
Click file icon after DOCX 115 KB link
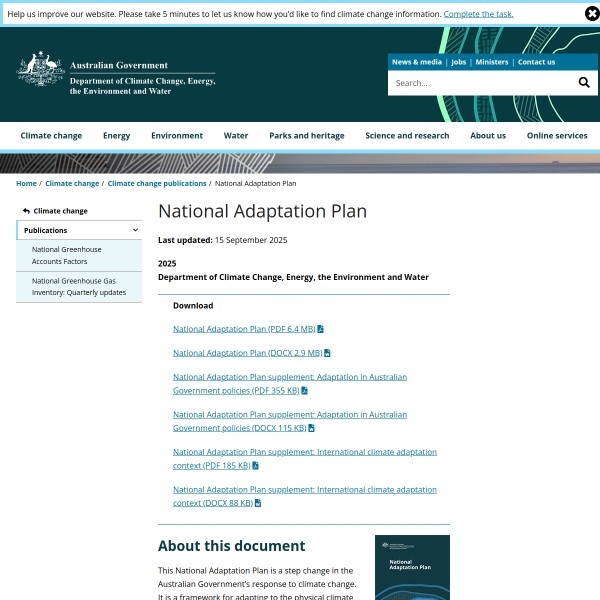tap(311, 428)
